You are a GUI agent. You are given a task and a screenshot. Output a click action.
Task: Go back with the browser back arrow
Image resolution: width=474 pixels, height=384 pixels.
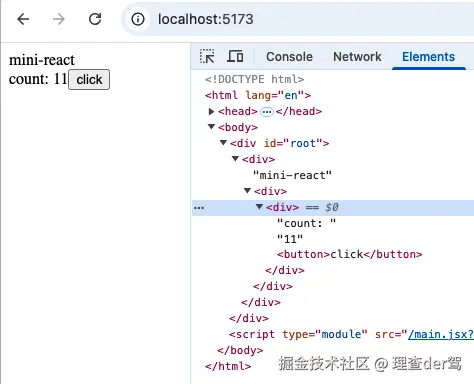(x=23, y=19)
